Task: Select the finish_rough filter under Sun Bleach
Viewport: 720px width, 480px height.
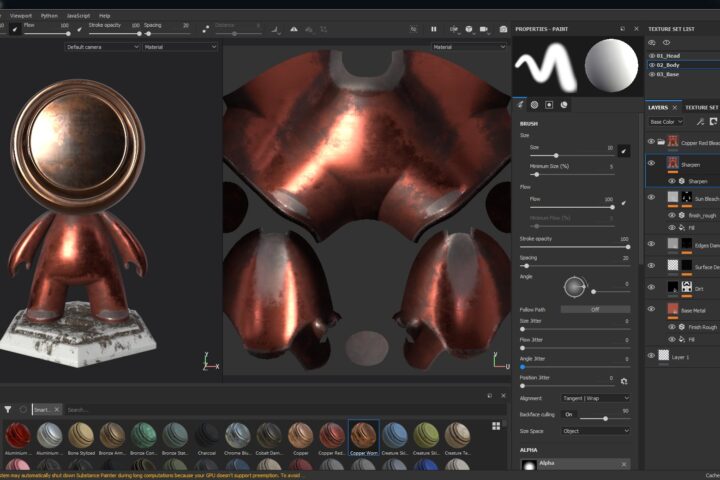Action: click(702, 215)
